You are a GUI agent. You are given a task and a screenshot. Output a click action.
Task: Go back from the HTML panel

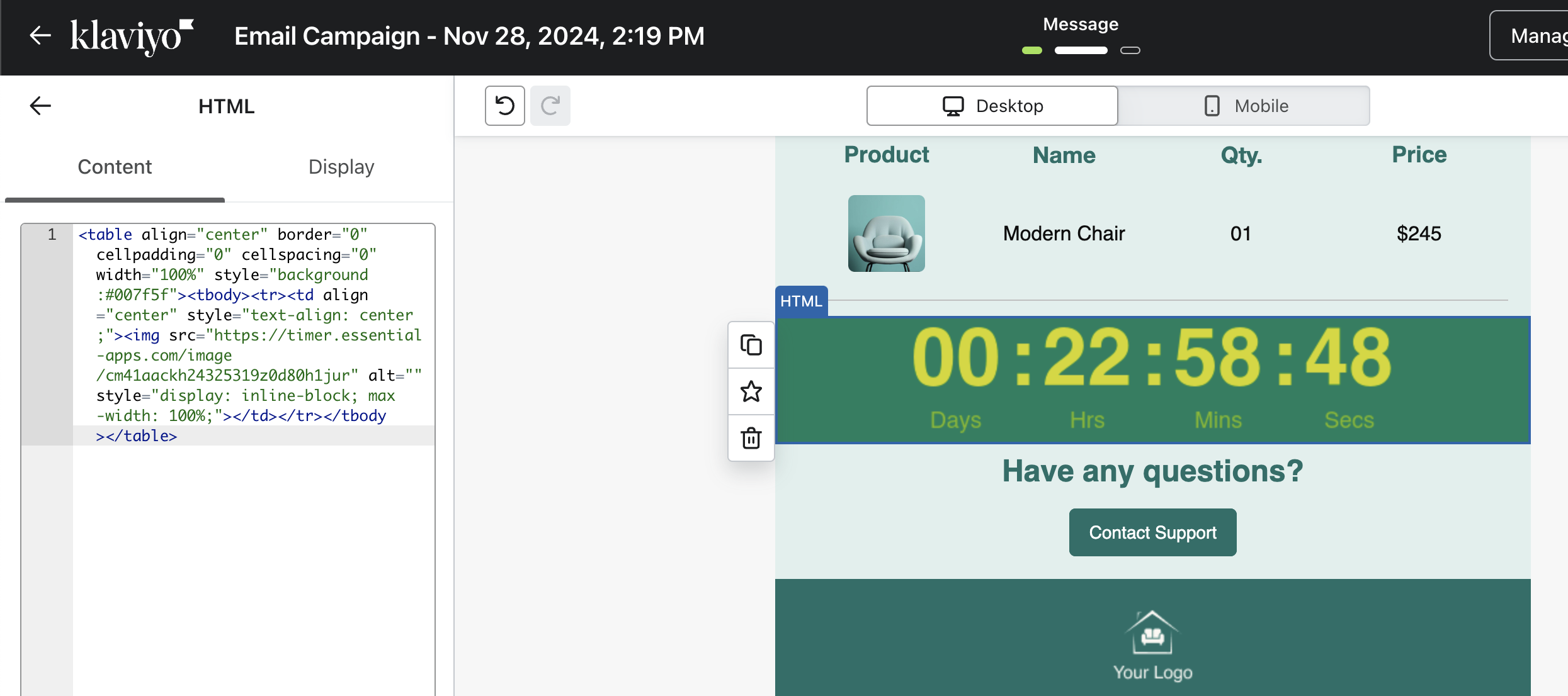pyautogui.click(x=40, y=106)
